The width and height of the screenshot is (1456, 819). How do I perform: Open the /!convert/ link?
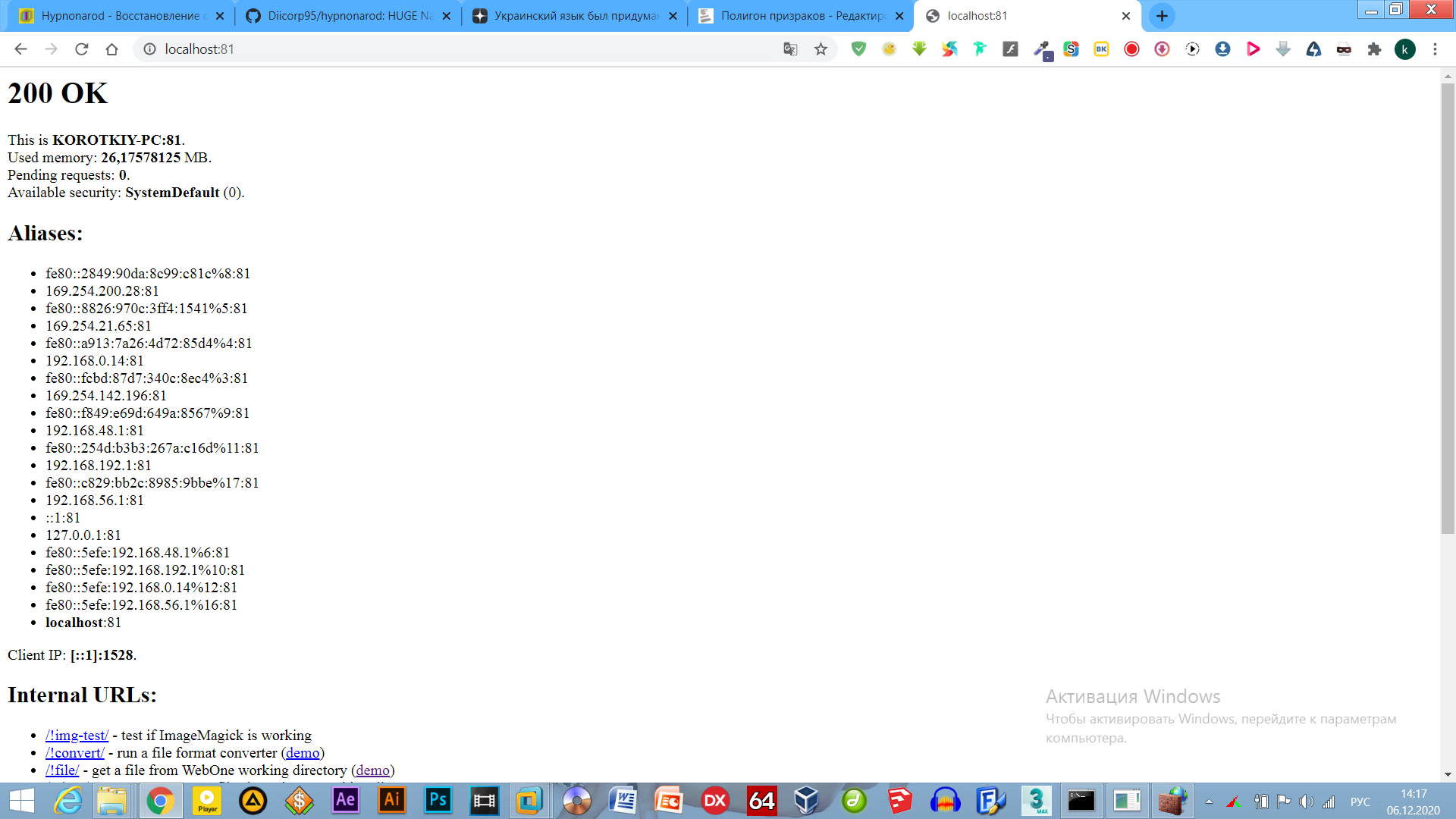[74, 753]
